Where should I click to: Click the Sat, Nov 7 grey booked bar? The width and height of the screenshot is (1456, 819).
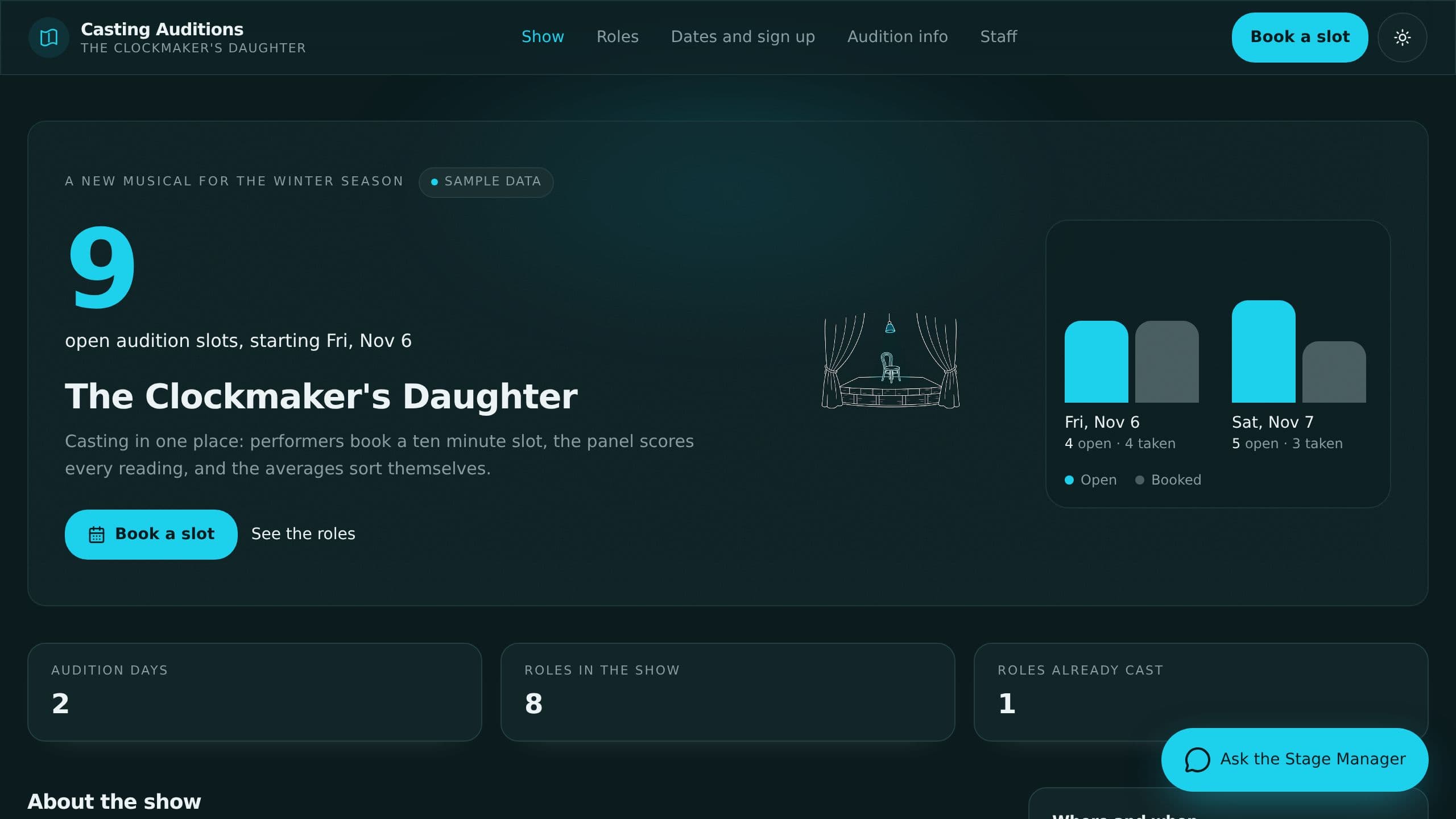(1334, 372)
